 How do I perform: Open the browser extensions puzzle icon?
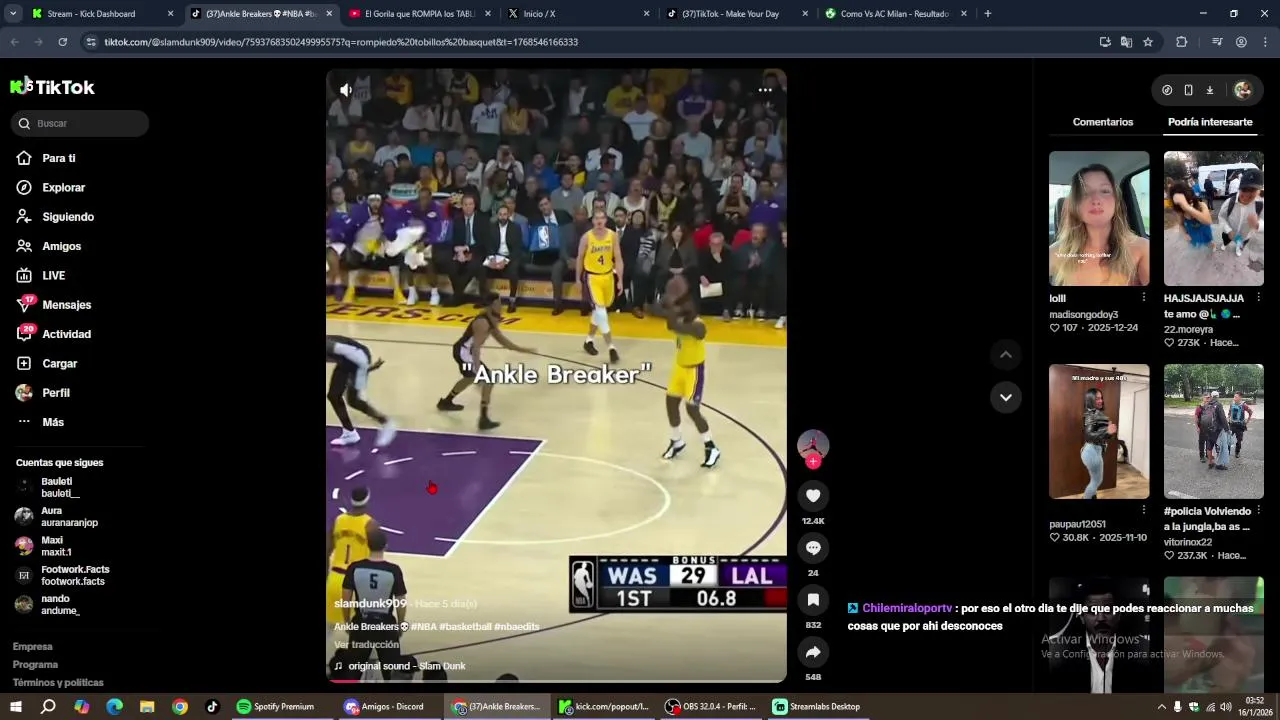(x=1181, y=42)
